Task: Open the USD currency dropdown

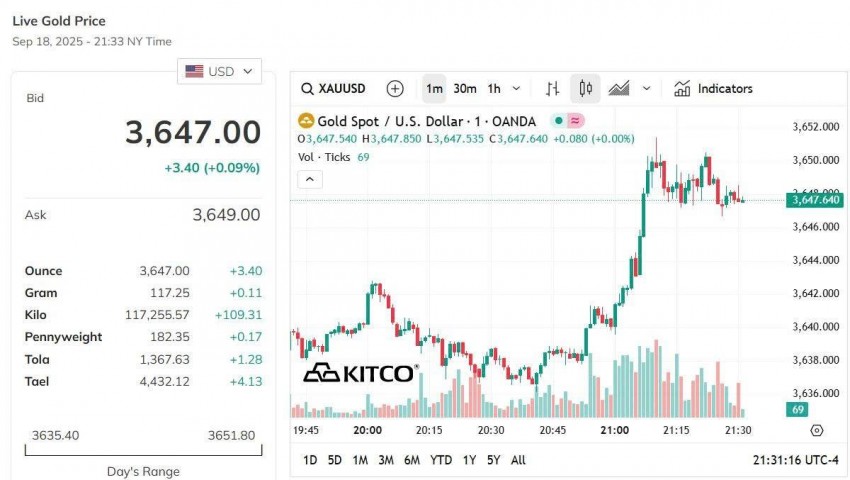Action: point(220,71)
